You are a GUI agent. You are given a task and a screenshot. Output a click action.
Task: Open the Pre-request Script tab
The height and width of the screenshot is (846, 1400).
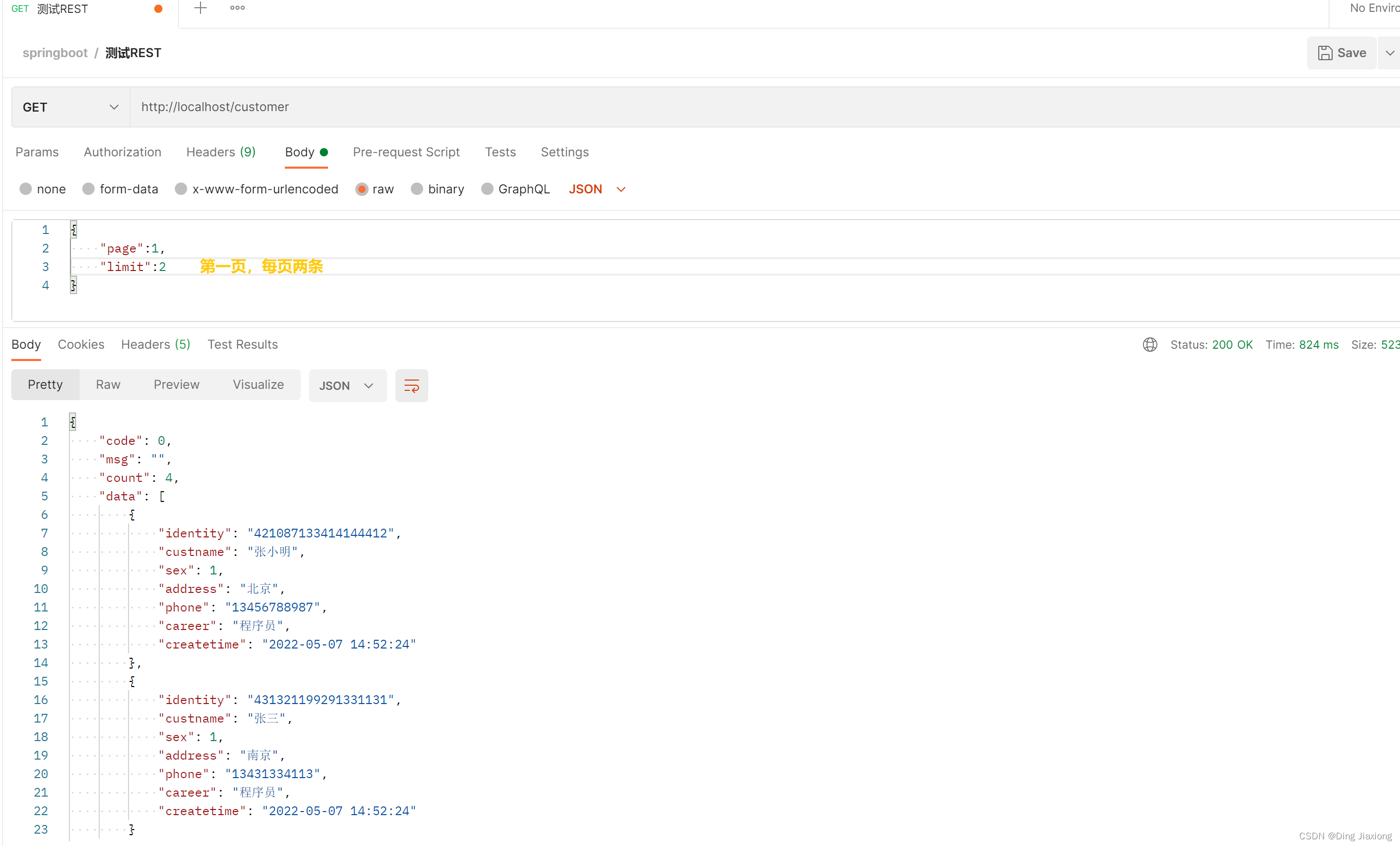coord(406,152)
